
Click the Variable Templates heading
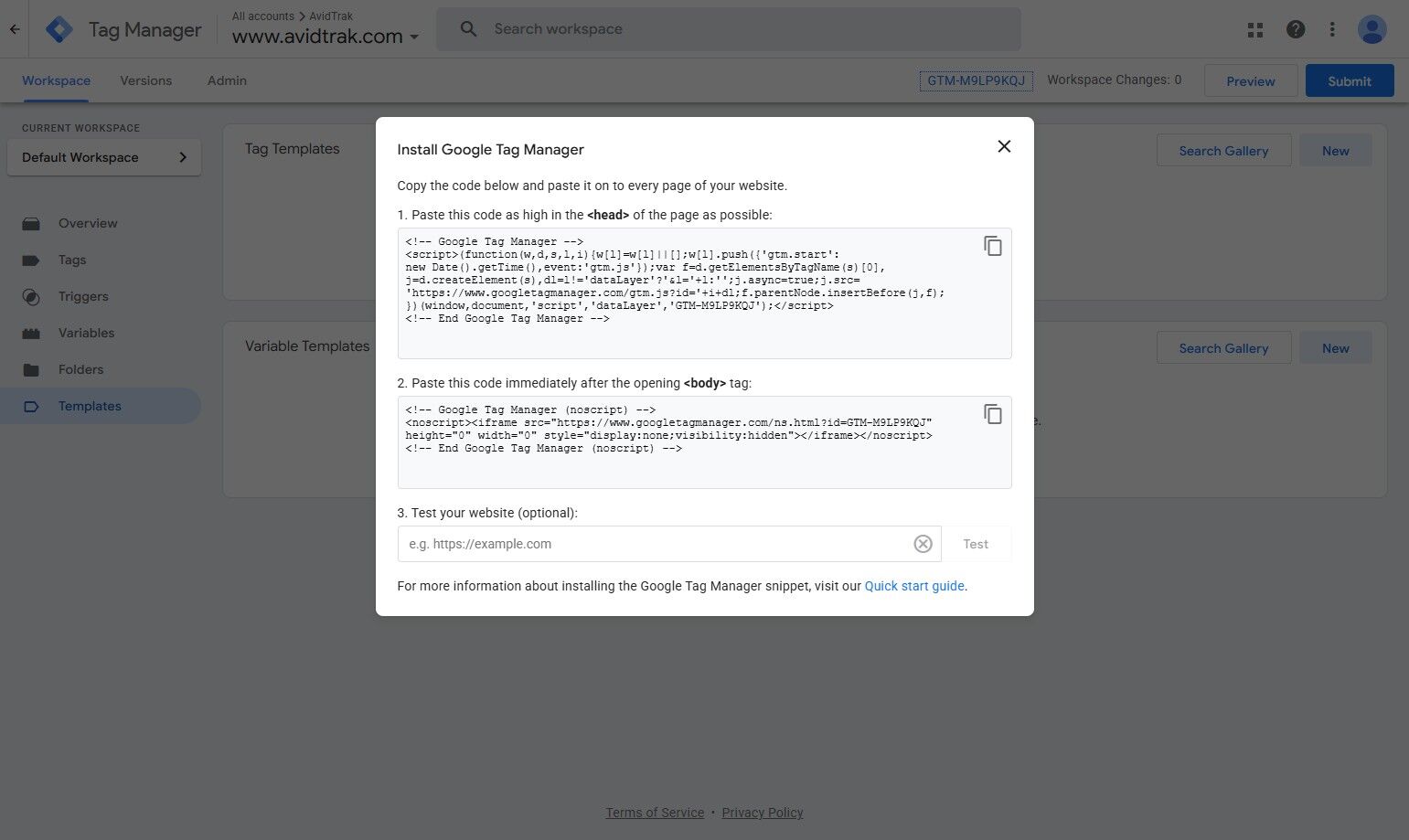coord(307,346)
